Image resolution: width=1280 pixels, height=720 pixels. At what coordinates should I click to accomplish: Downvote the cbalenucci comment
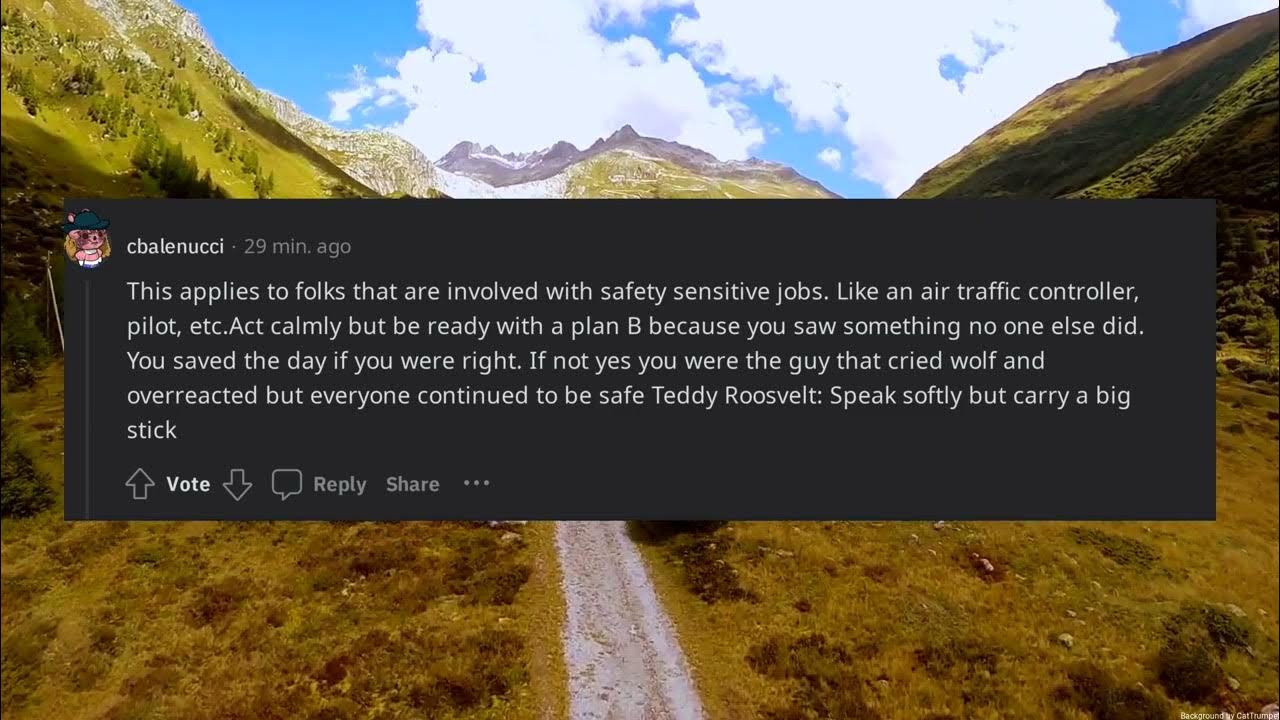point(237,484)
